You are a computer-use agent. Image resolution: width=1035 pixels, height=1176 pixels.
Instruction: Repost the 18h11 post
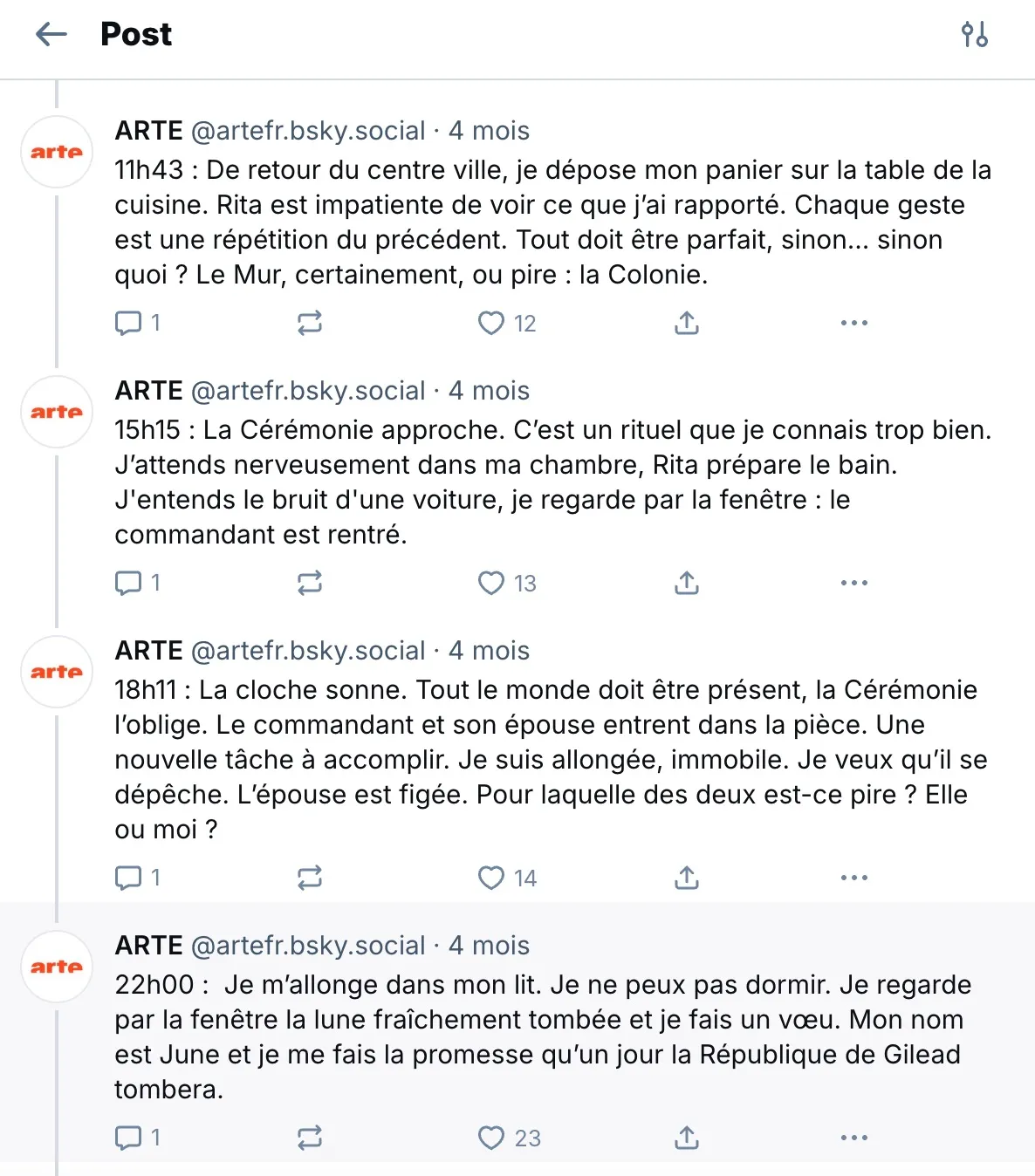coord(310,878)
